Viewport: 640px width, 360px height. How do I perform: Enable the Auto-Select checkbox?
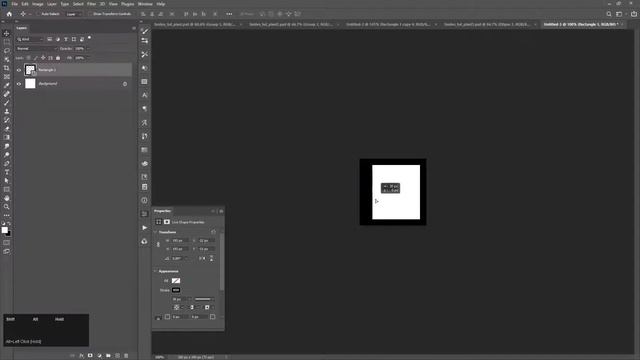38,14
